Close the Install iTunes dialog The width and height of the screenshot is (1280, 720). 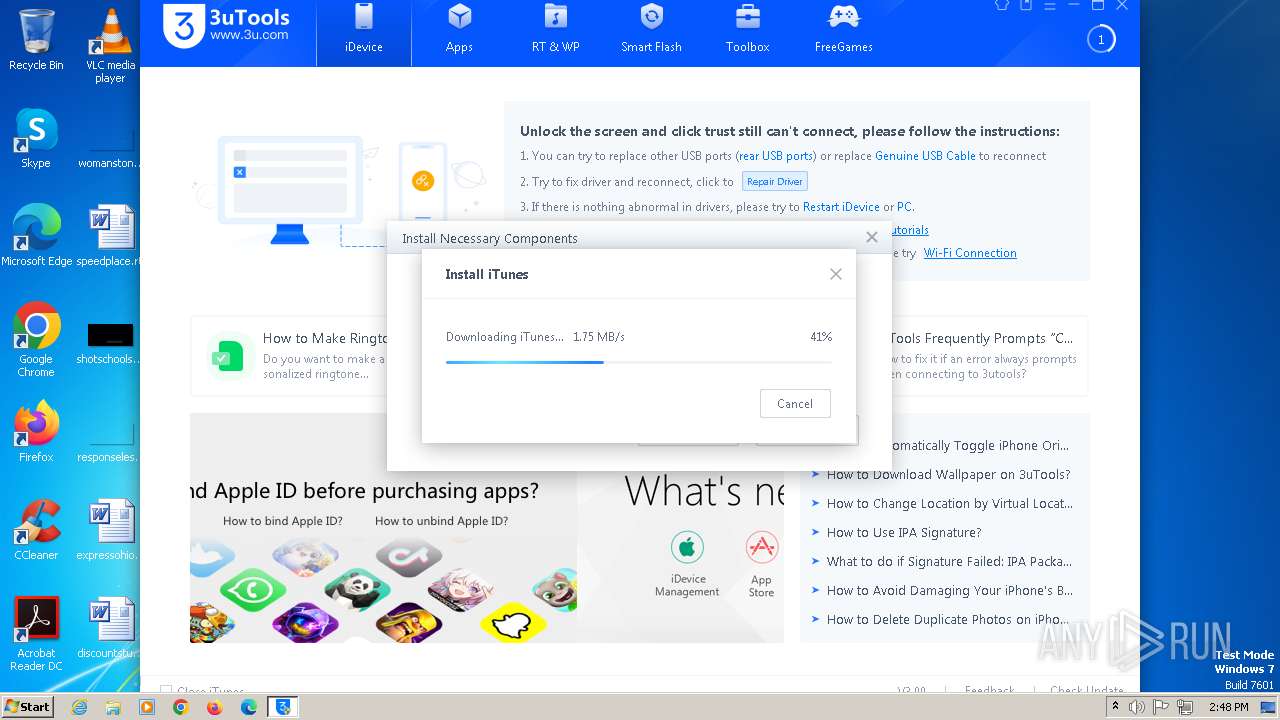point(836,274)
